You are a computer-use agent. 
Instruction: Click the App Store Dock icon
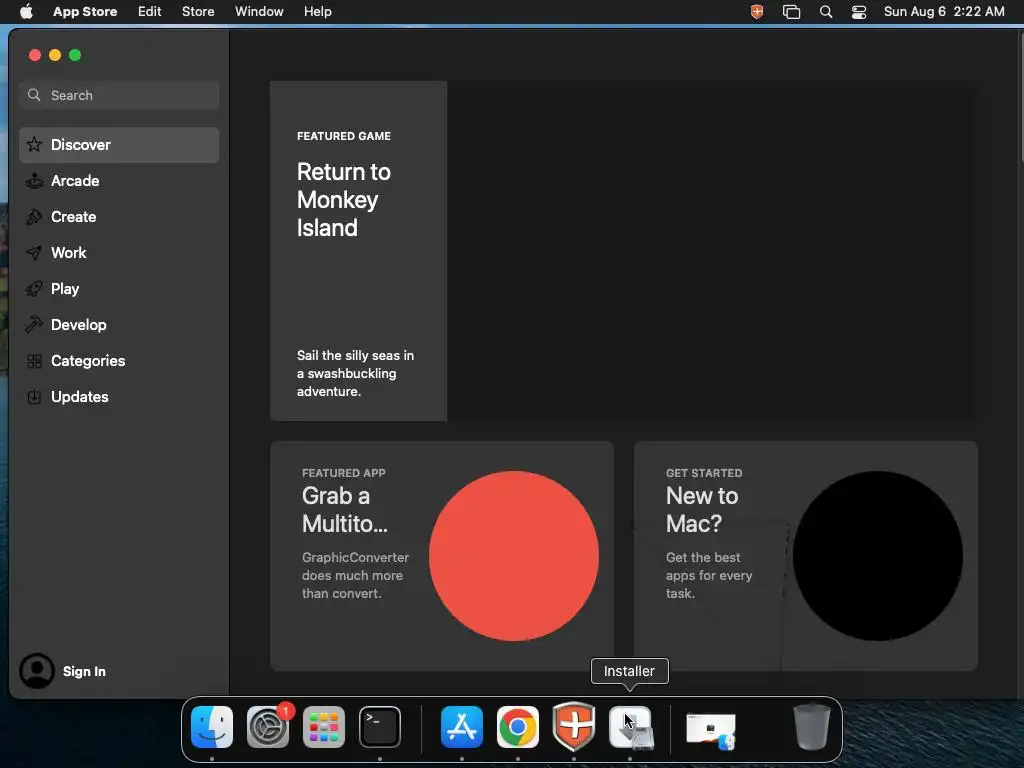[462, 727]
